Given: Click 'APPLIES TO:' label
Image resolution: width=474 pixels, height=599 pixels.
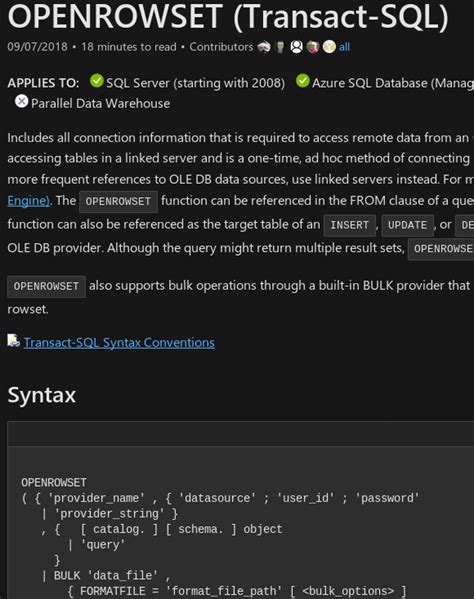Looking at the screenshot, I should tap(43, 83).
